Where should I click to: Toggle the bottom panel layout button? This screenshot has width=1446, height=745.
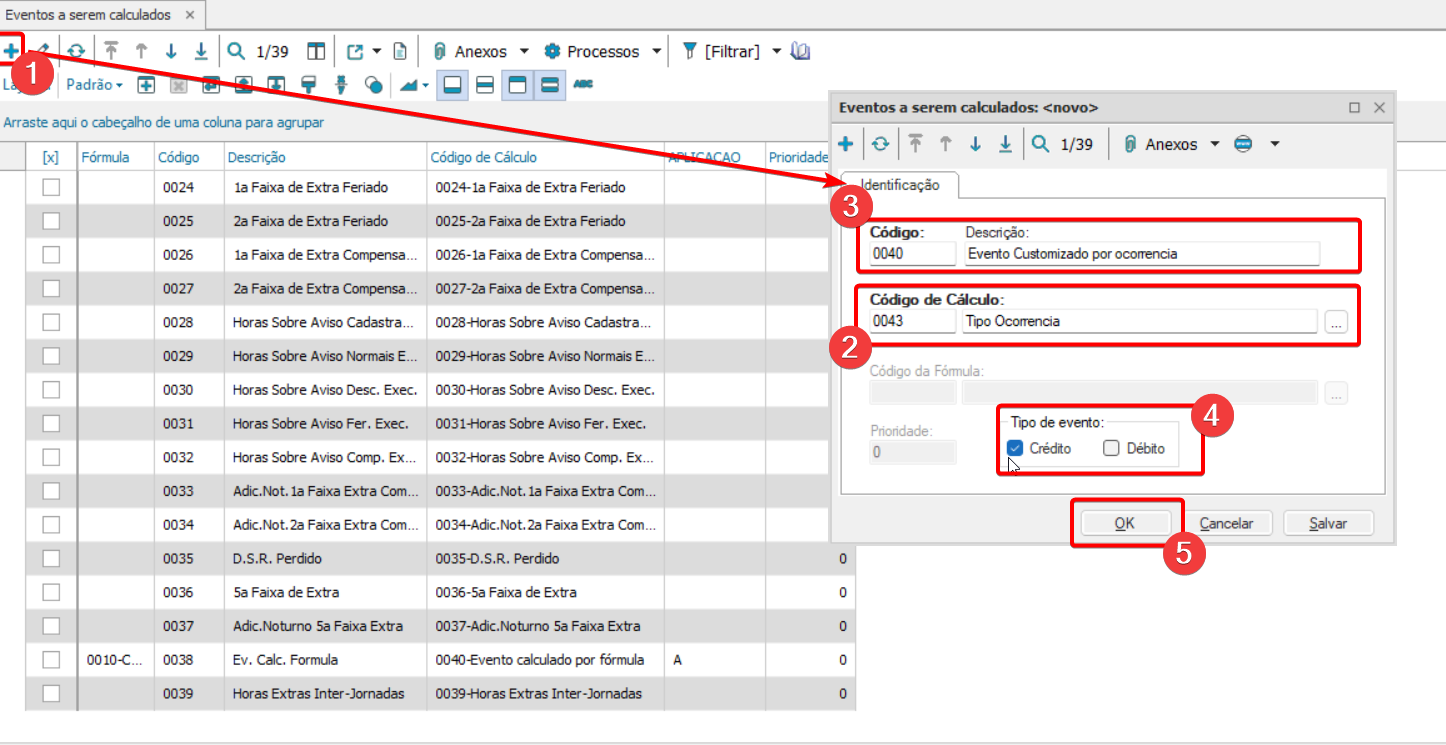[452, 85]
